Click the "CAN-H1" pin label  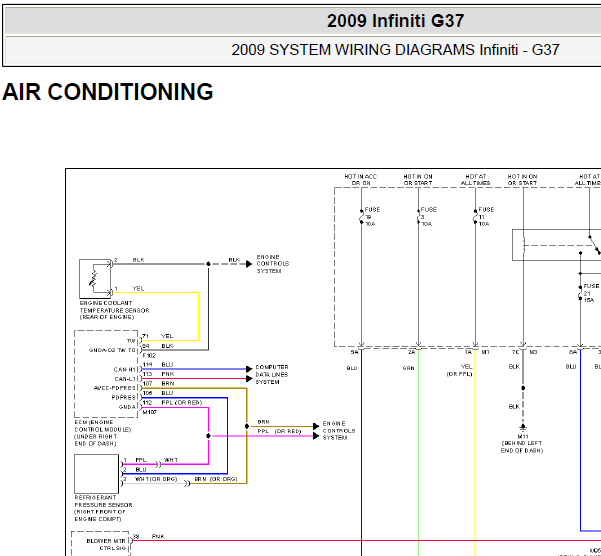[125, 369]
